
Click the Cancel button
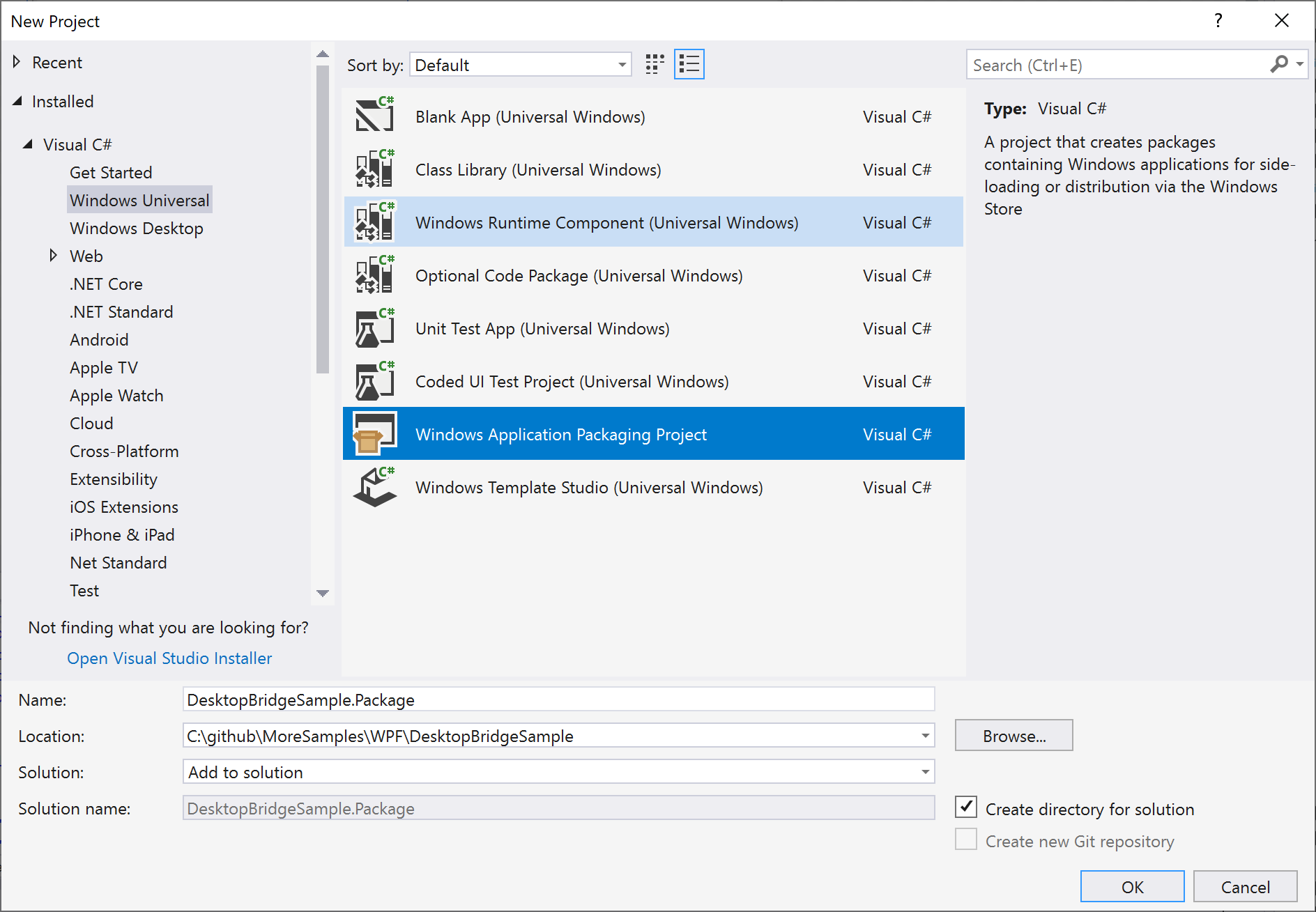tap(1245, 886)
